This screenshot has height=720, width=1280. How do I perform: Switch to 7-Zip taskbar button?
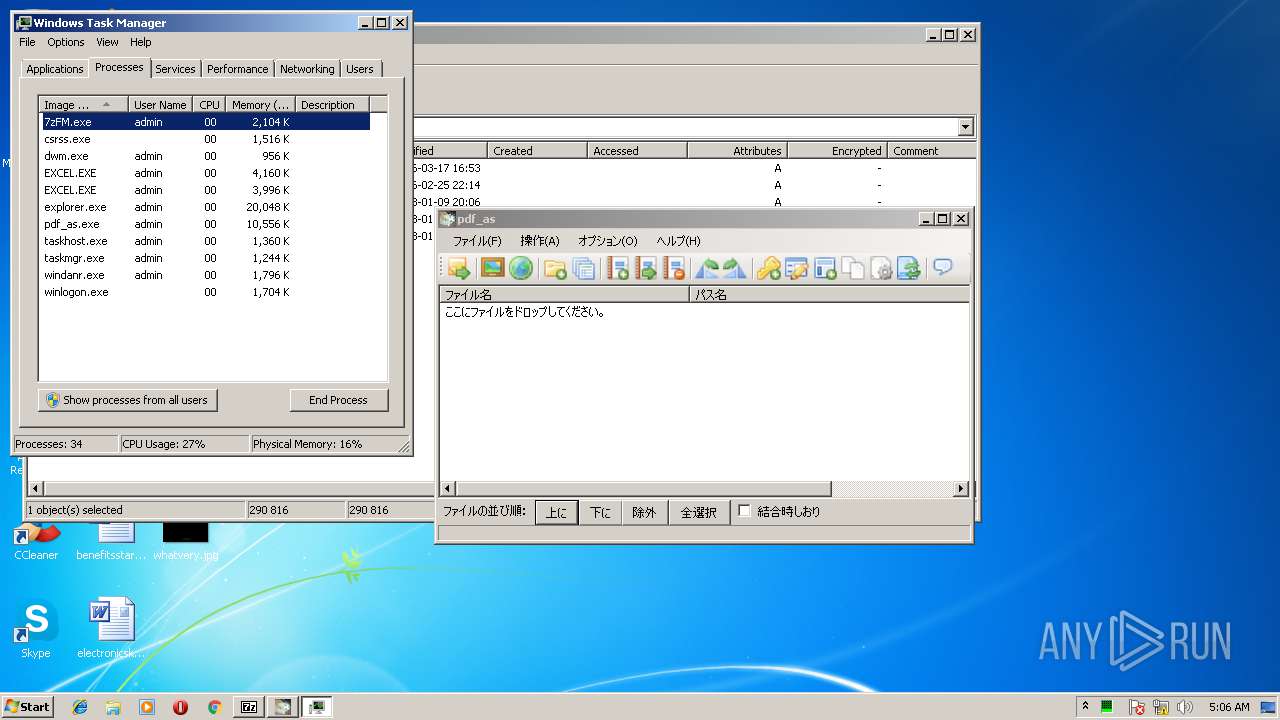pyautogui.click(x=249, y=707)
